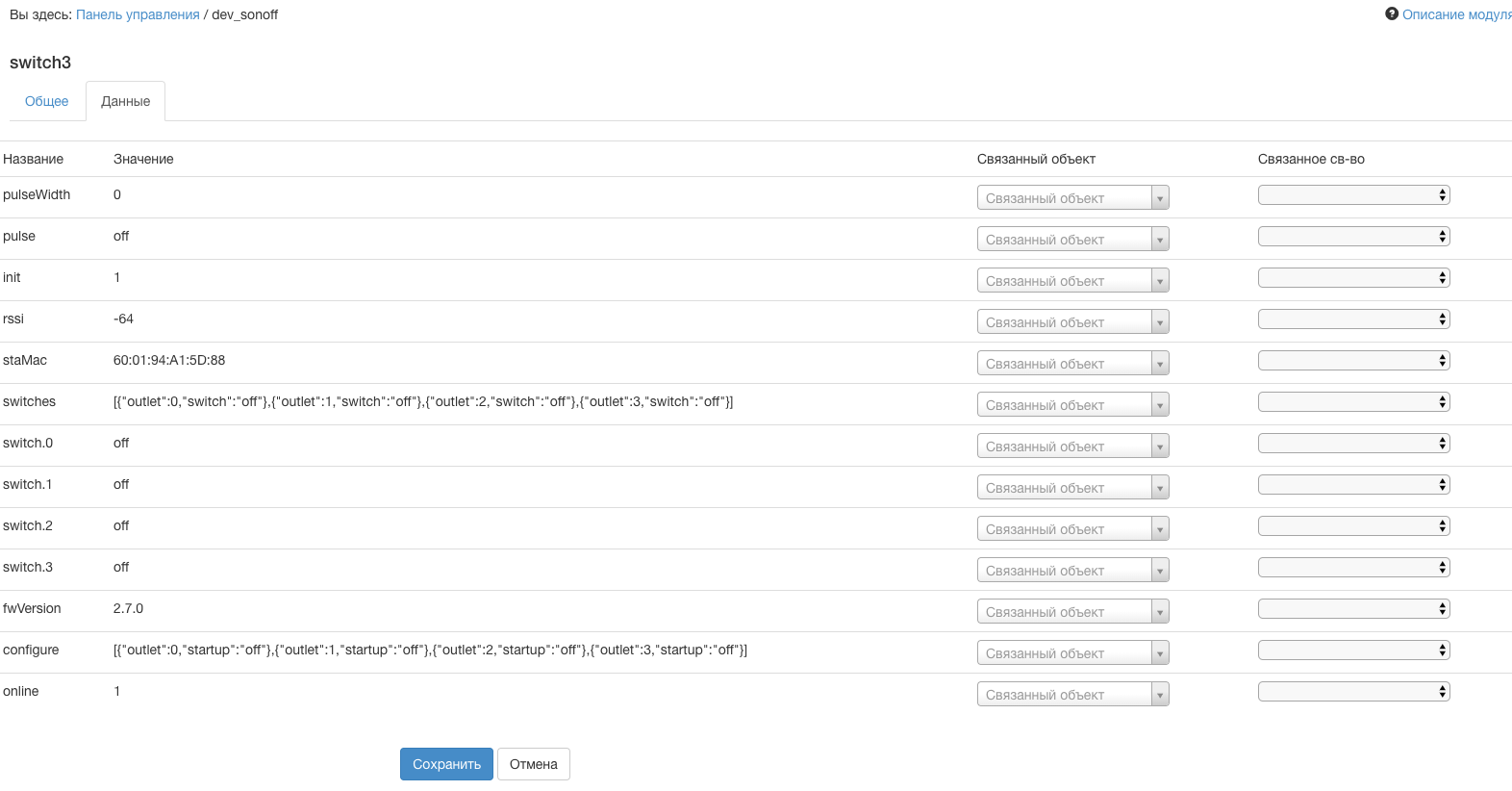Viewport: 1512px width, 791px height.
Task: Click the Отмена button
Action: [x=533, y=764]
